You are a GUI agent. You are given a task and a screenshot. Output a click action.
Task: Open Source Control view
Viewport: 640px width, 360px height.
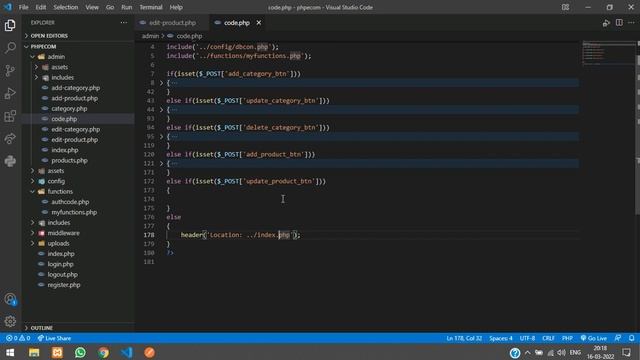(x=10, y=71)
